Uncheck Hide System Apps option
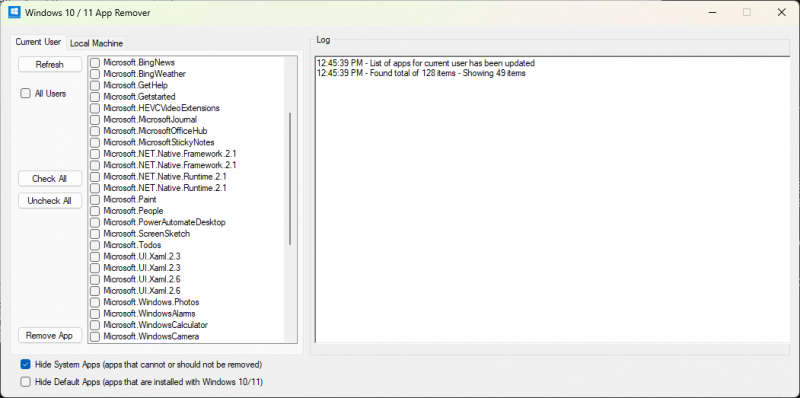Viewport: 800px width, 398px height. [26, 364]
